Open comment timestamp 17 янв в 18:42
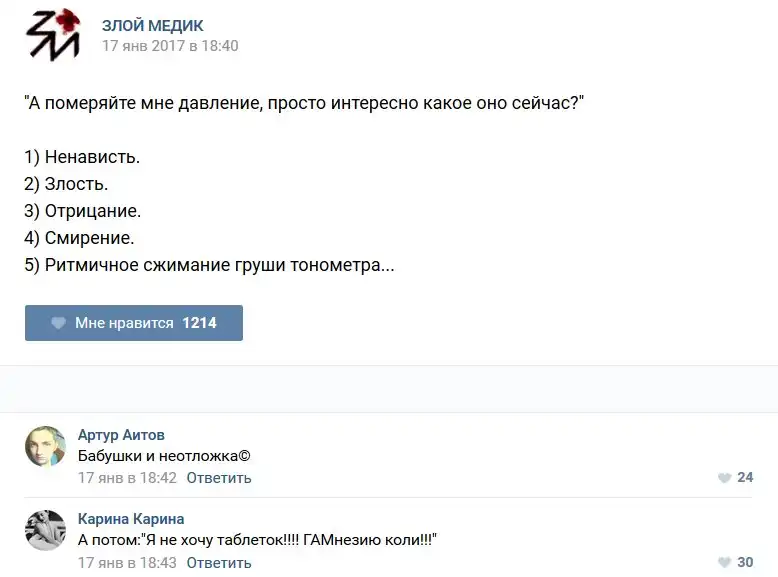This screenshot has width=778, height=577. tap(127, 478)
